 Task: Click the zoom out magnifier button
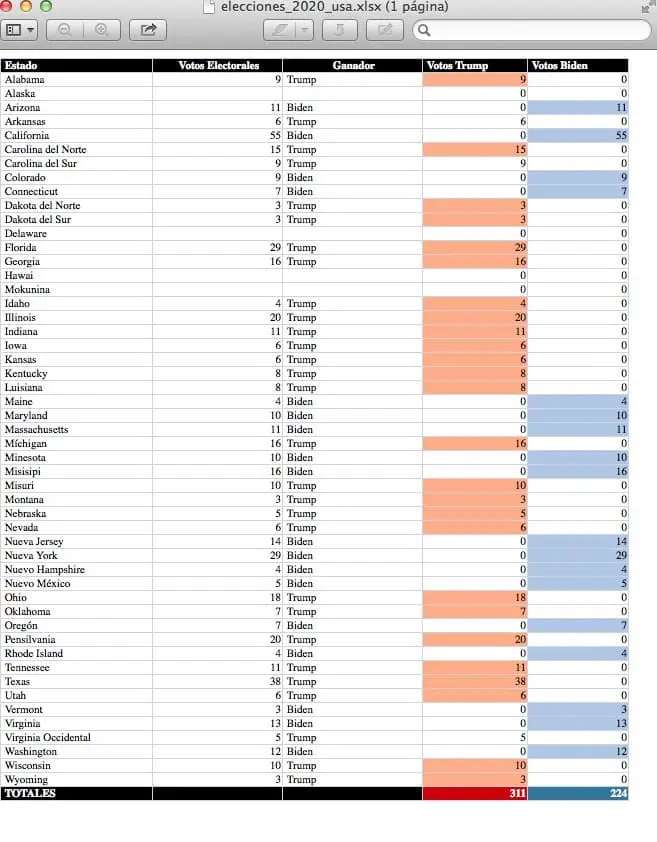pos(65,30)
